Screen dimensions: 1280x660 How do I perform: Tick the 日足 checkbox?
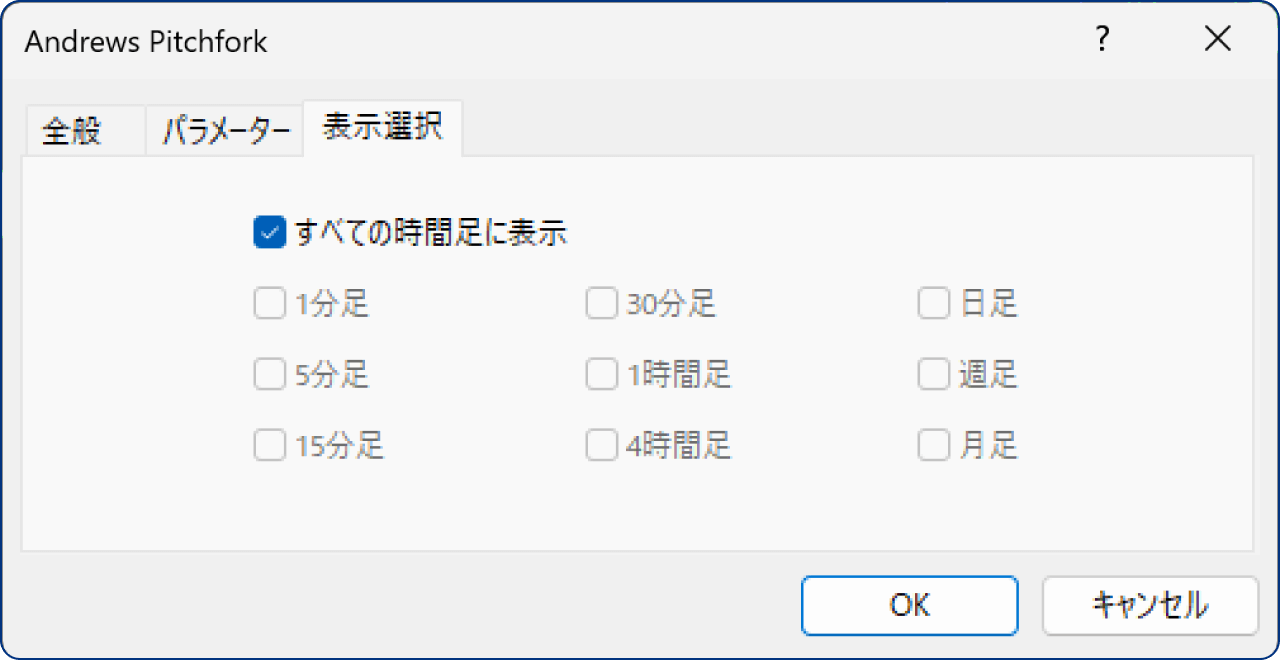click(933, 304)
